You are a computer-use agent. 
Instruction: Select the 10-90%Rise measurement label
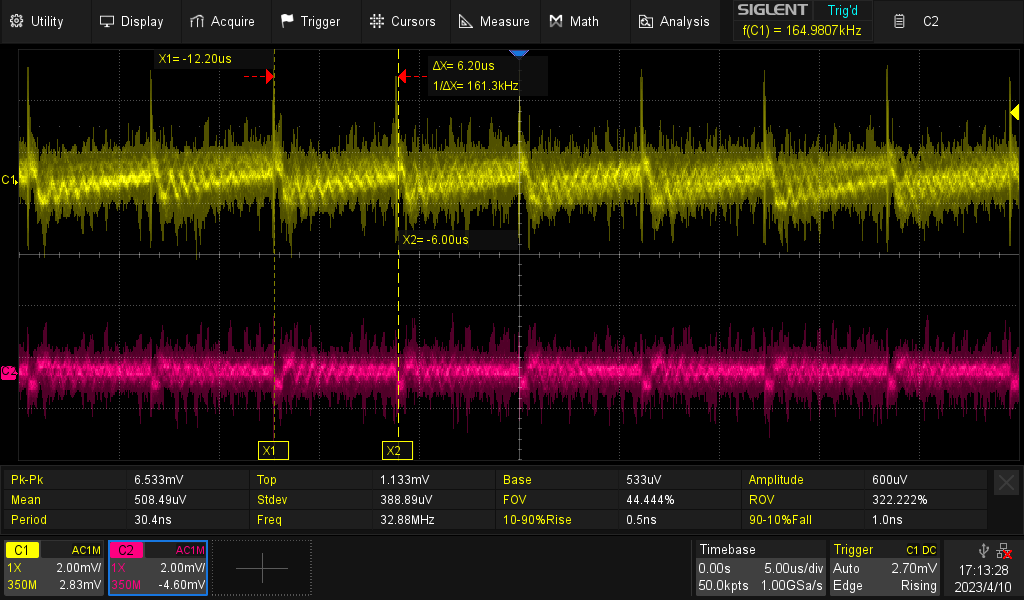(537, 520)
